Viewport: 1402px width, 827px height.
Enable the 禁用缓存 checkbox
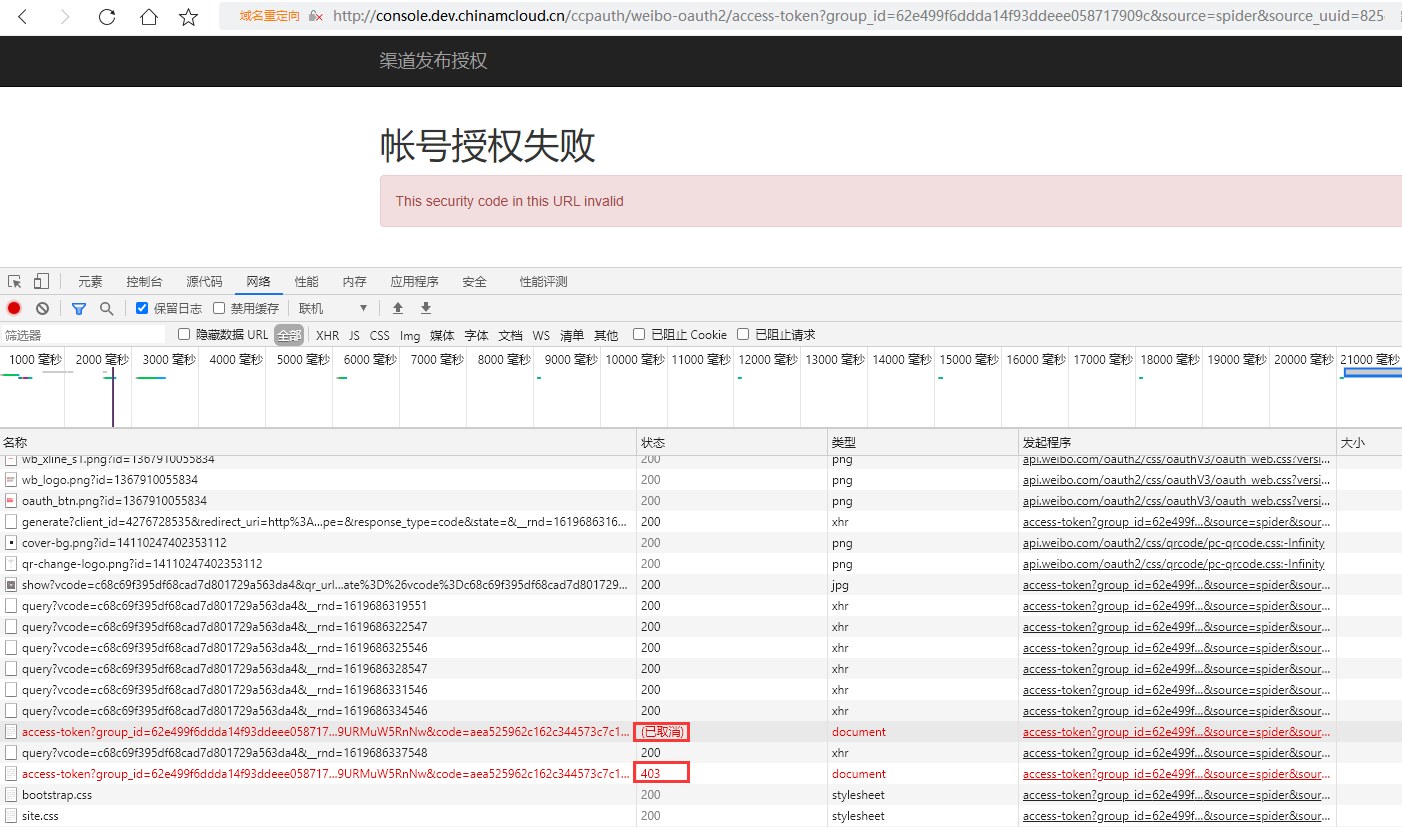coord(219,308)
